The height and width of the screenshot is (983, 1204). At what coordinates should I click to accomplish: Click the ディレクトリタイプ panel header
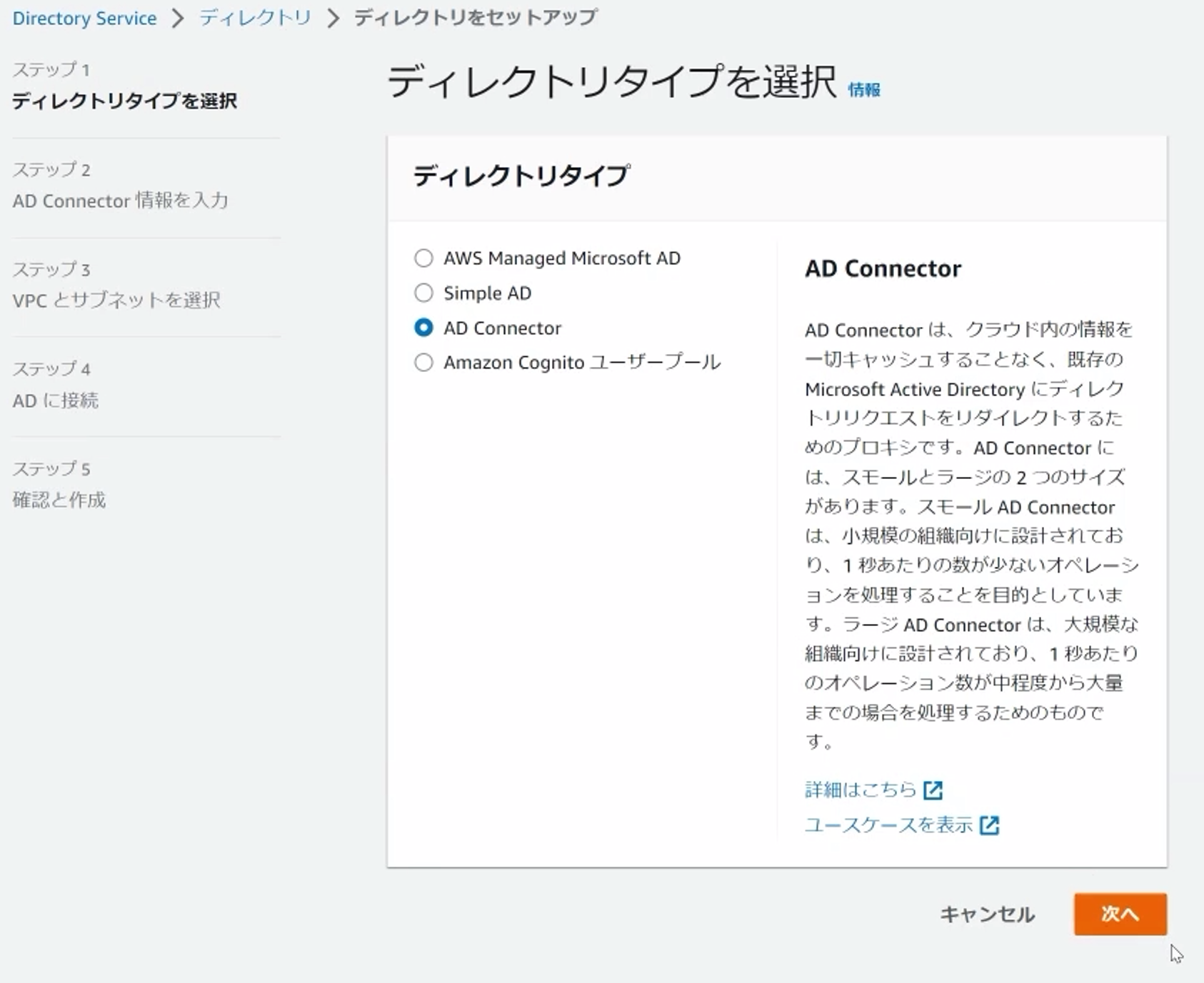coord(521,176)
